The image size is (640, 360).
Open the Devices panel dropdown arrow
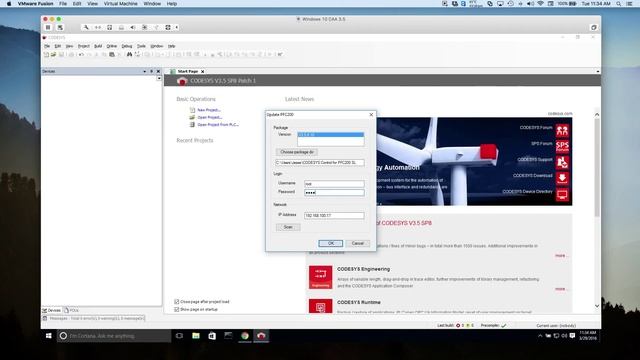pyautogui.click(x=144, y=71)
